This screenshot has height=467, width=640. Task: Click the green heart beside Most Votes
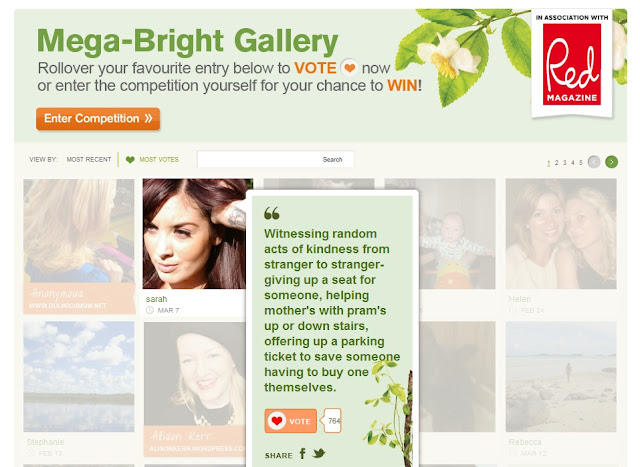[130, 160]
